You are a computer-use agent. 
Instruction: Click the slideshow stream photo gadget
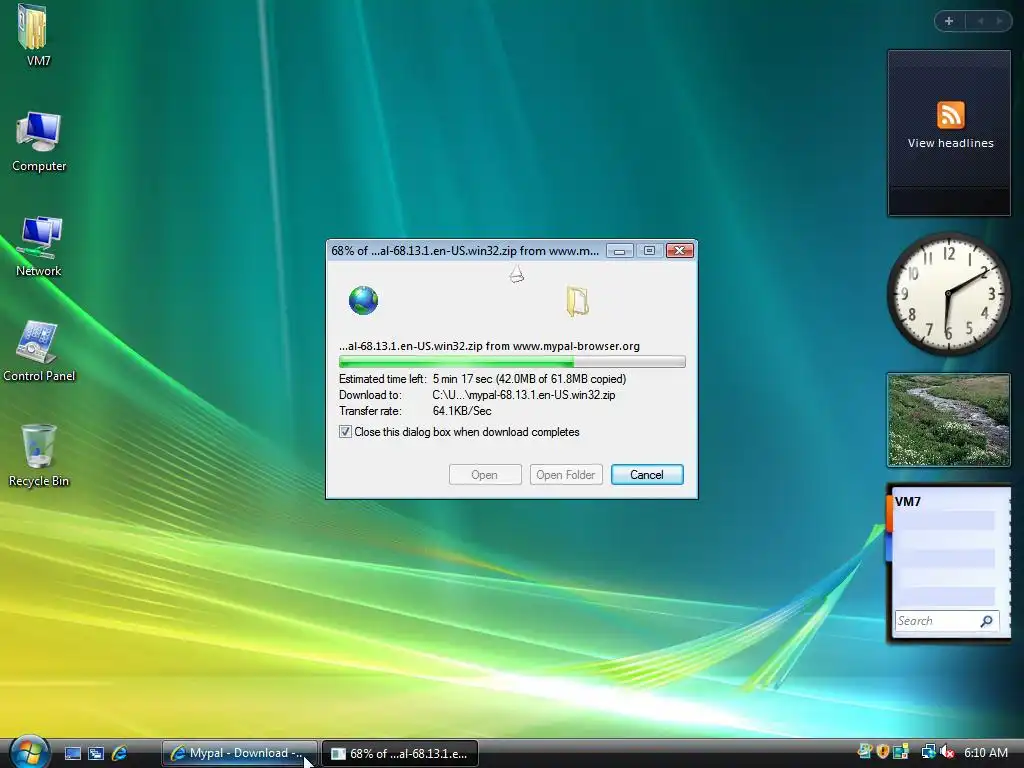coord(948,421)
